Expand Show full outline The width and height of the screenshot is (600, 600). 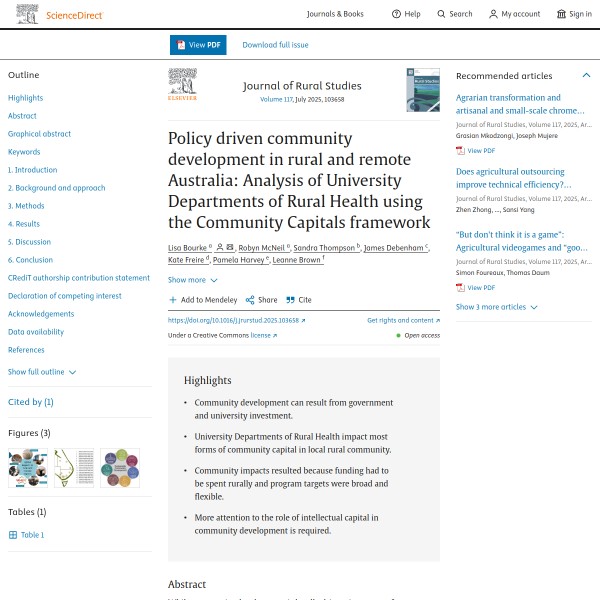(42, 372)
